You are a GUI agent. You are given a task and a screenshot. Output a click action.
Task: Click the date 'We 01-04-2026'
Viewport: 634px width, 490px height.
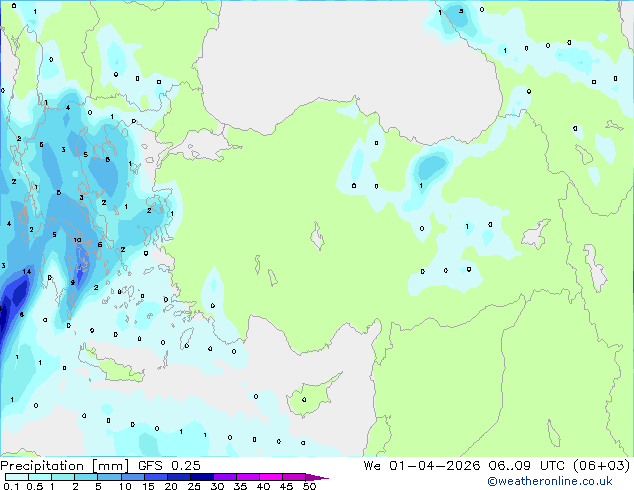(422, 465)
